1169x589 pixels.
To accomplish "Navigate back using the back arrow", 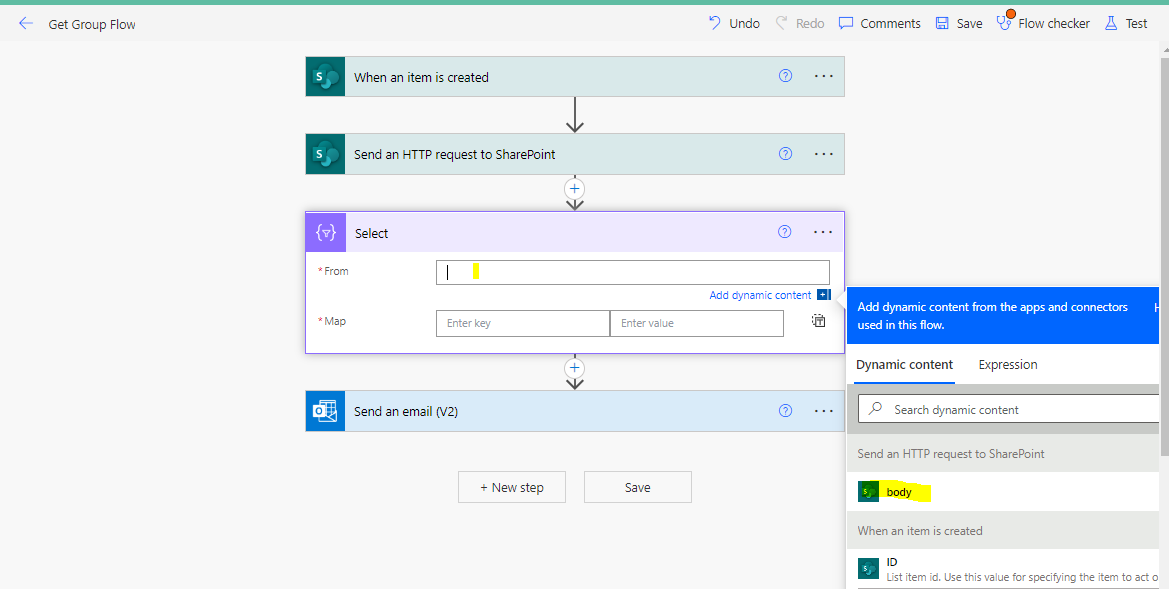I will 26,22.
